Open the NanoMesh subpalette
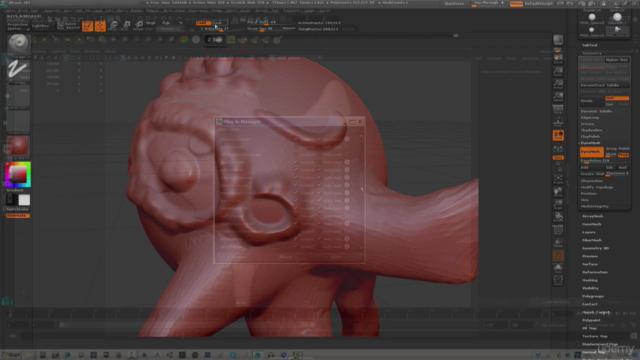This screenshot has width=640, height=360. tap(591, 224)
